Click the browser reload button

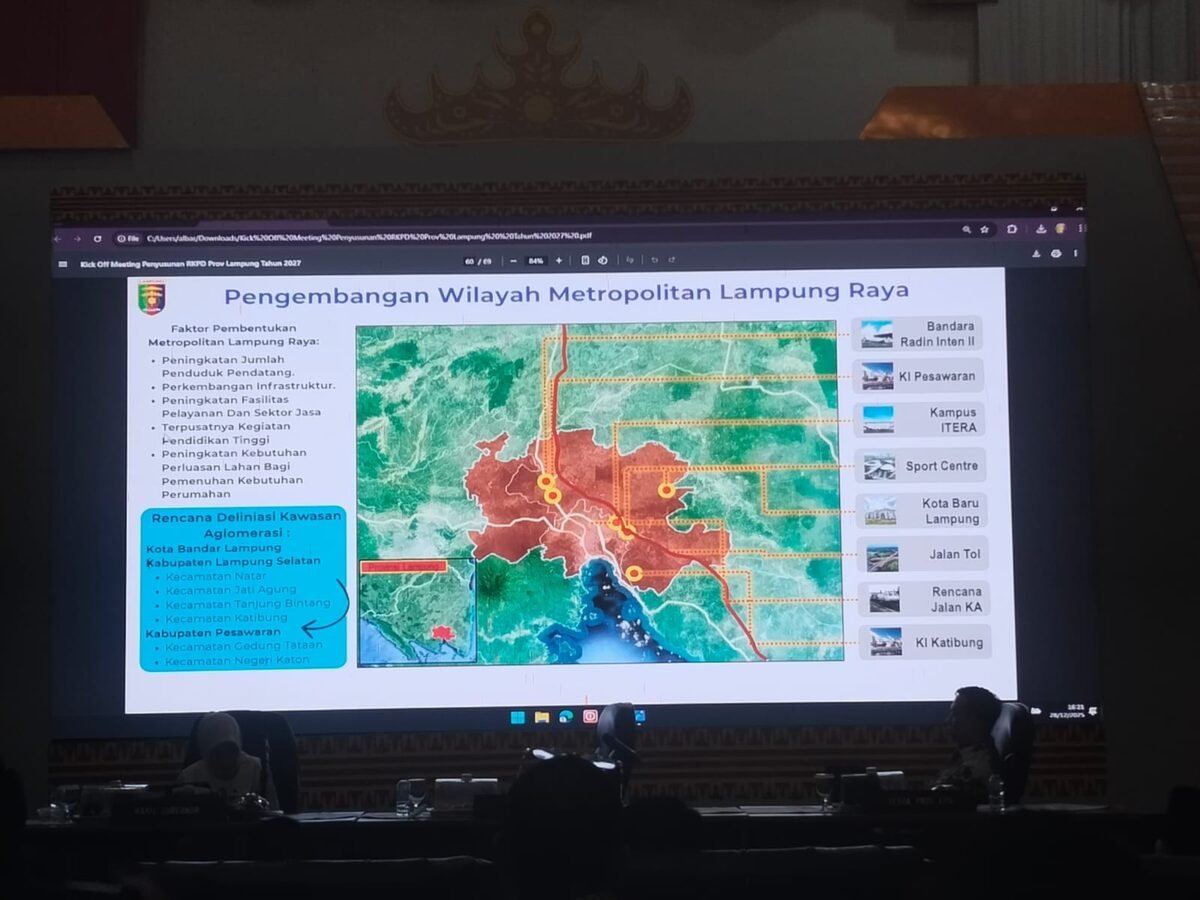(97, 238)
